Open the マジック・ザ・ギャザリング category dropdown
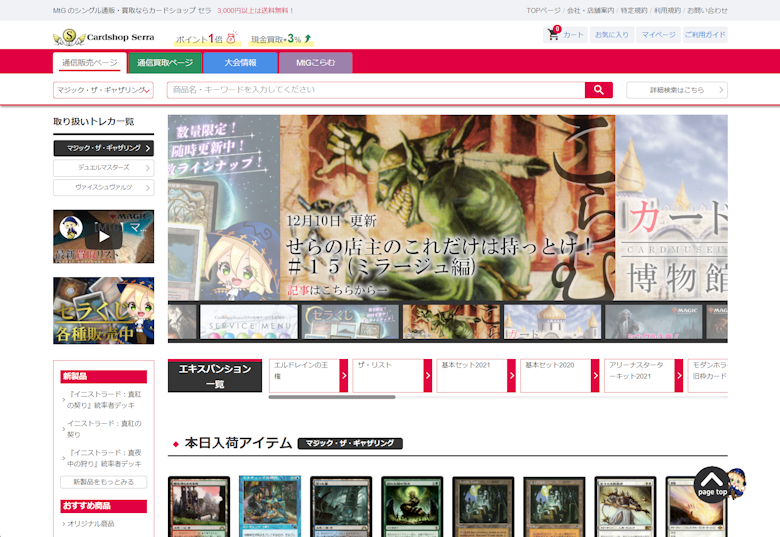The image size is (780, 537). (x=103, y=90)
